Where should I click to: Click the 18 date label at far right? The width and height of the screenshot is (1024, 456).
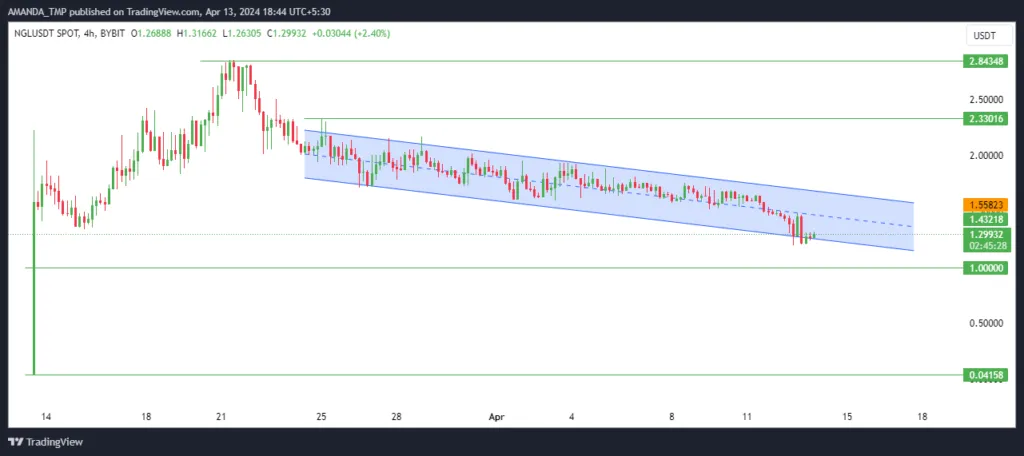coord(922,416)
